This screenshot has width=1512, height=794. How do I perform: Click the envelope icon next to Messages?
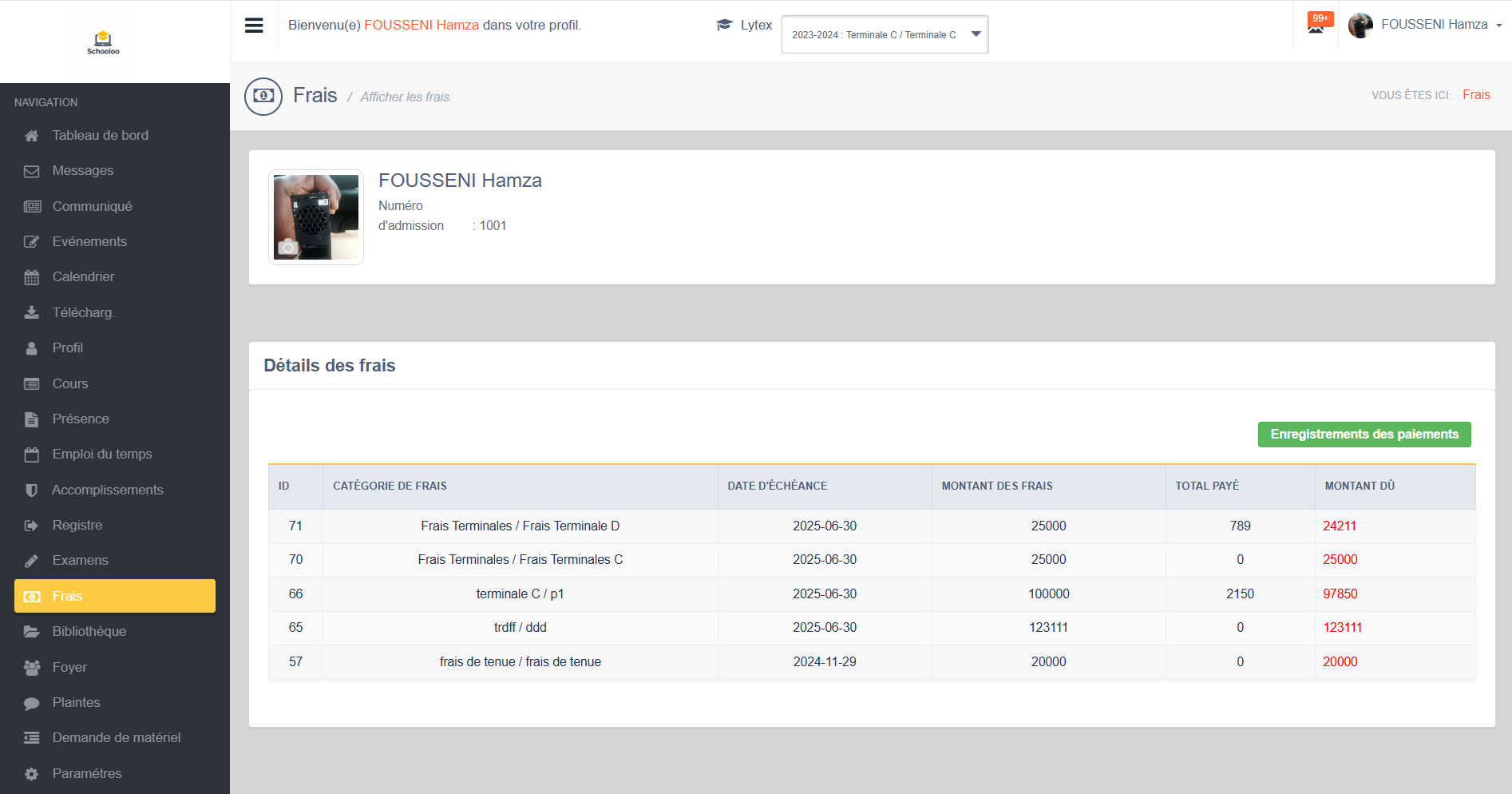coord(32,171)
